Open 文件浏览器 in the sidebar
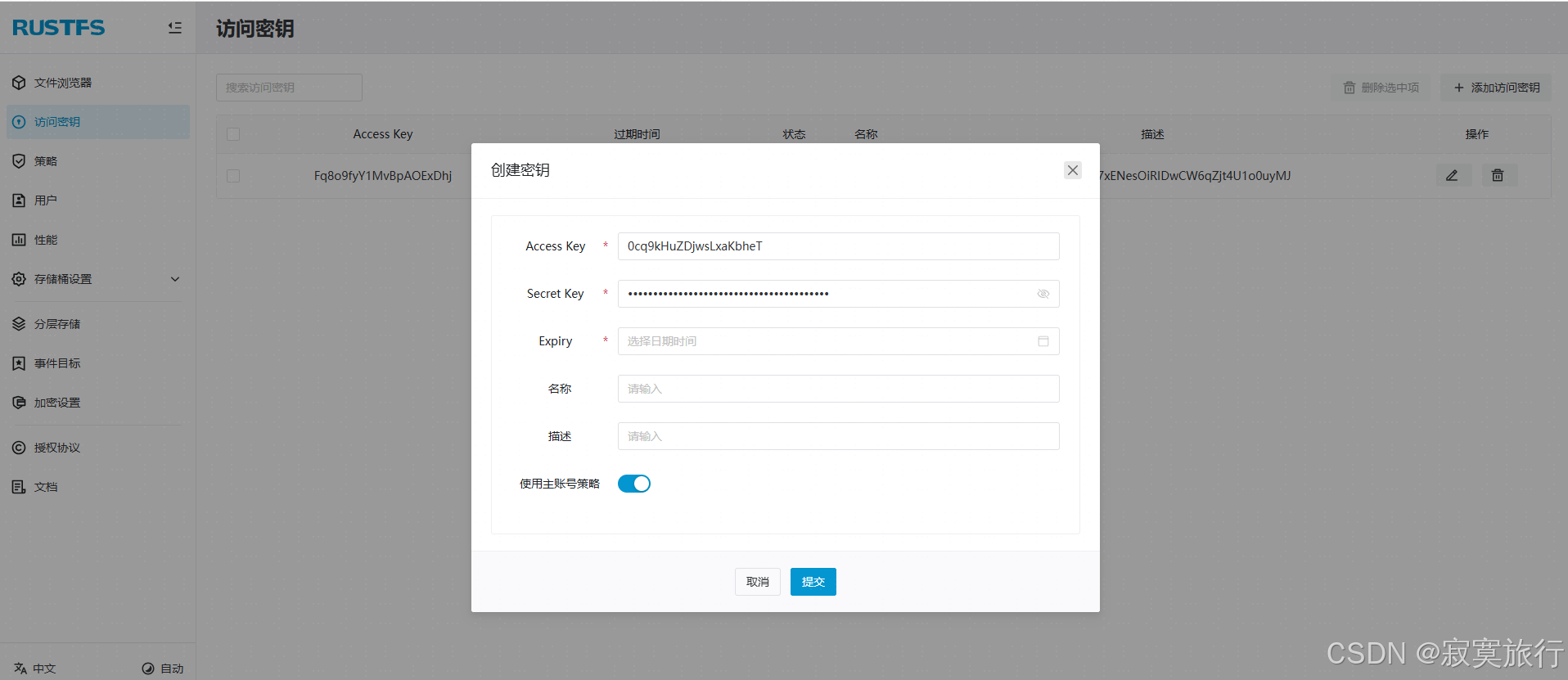The height and width of the screenshot is (680, 1568). 97,83
